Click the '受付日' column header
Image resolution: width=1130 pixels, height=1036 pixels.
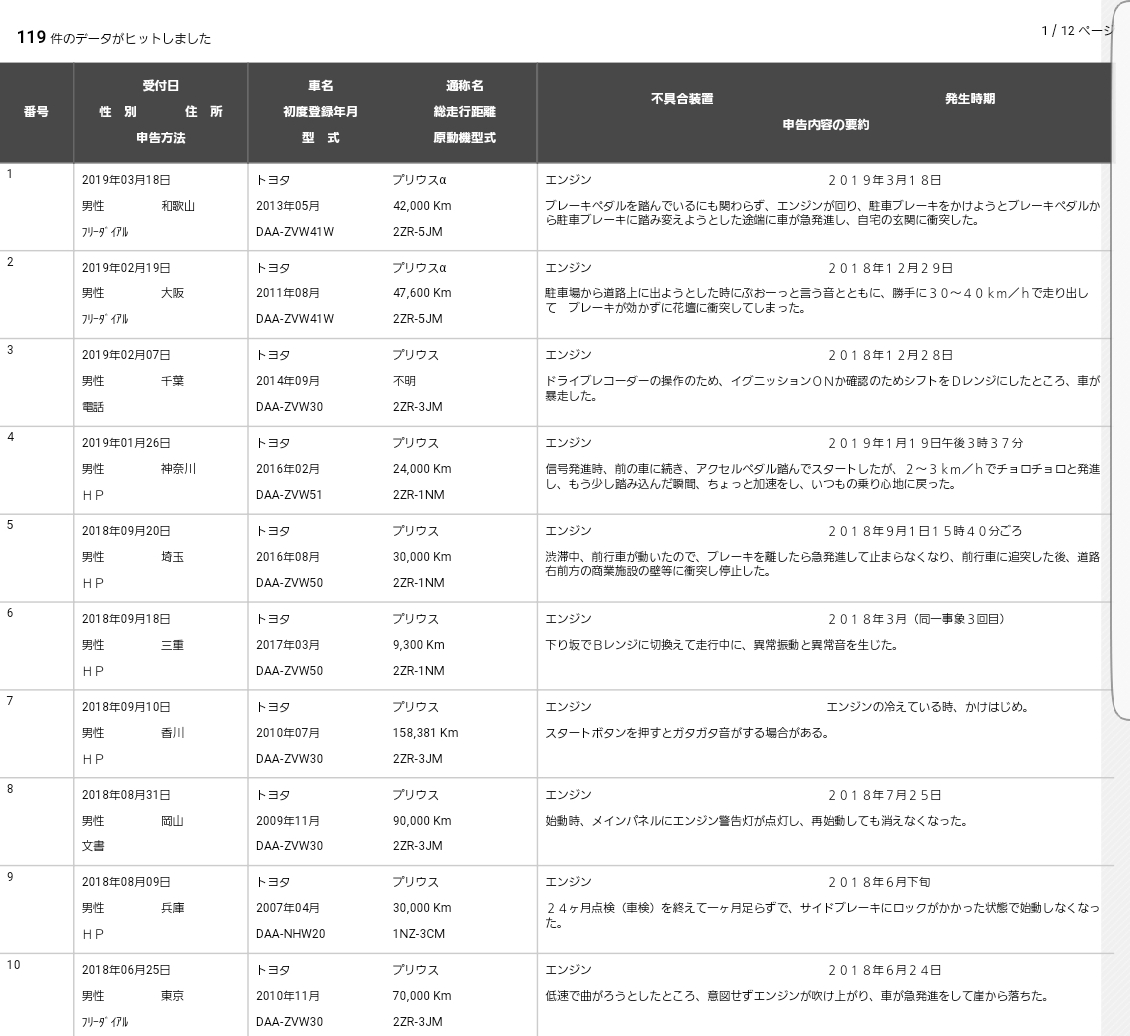(160, 86)
